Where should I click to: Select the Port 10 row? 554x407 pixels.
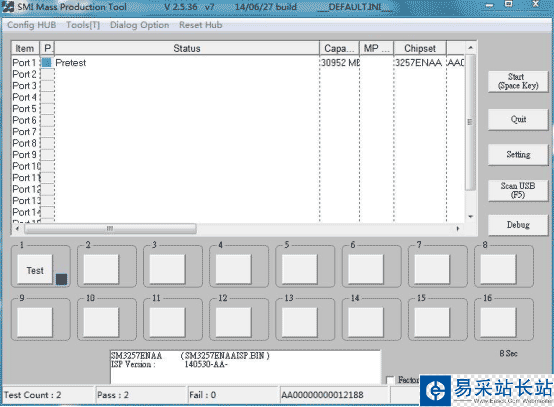pos(238,166)
